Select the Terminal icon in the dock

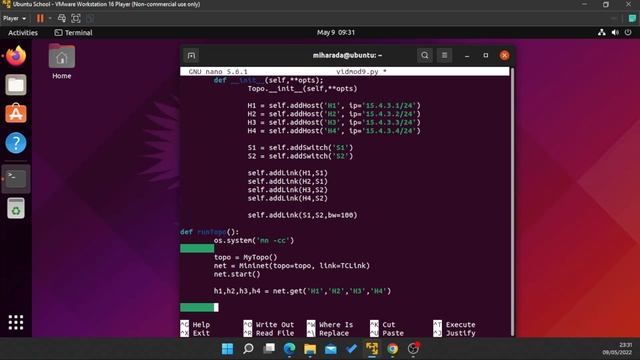[x=16, y=179]
